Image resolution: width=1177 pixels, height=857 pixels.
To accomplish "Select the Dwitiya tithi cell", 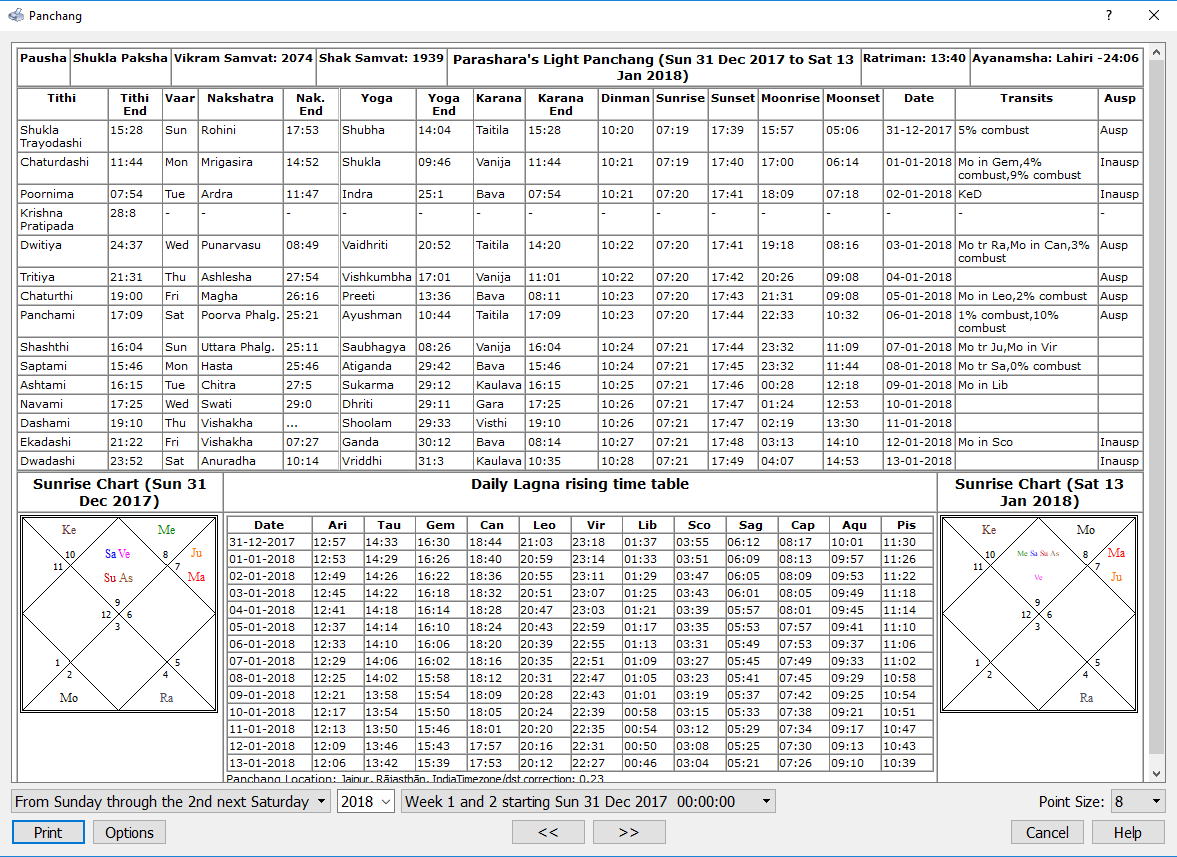I will pos(62,251).
